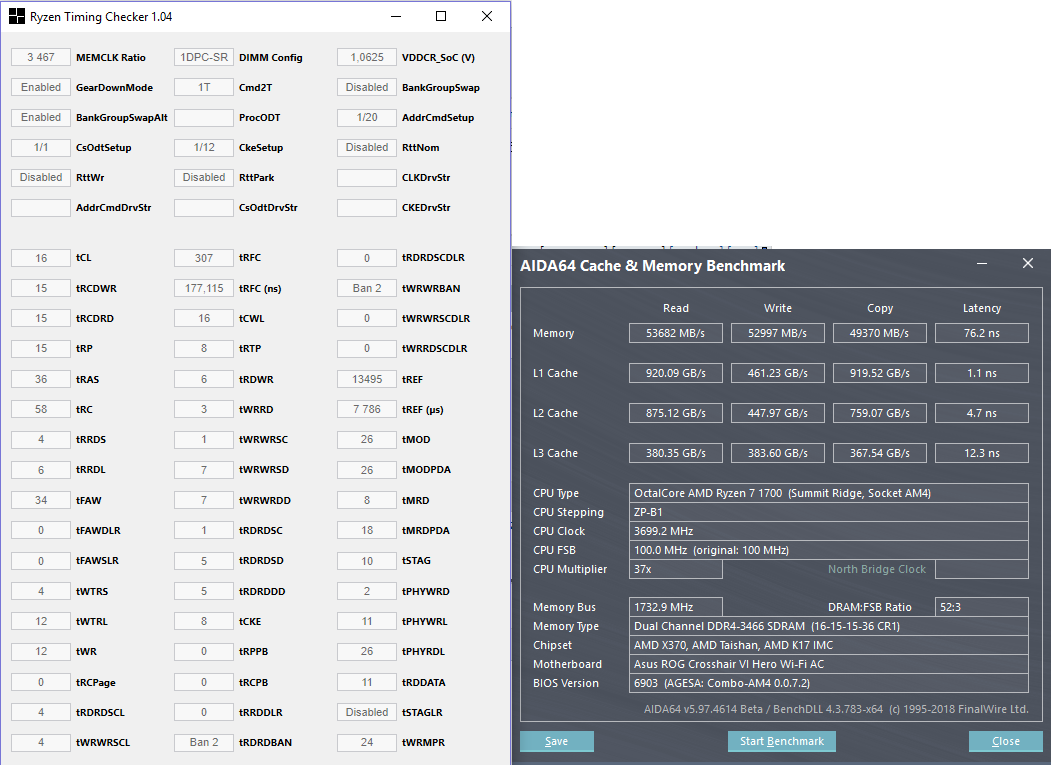Click L1 Cache Read 920.09 GB/s value

pos(676,373)
